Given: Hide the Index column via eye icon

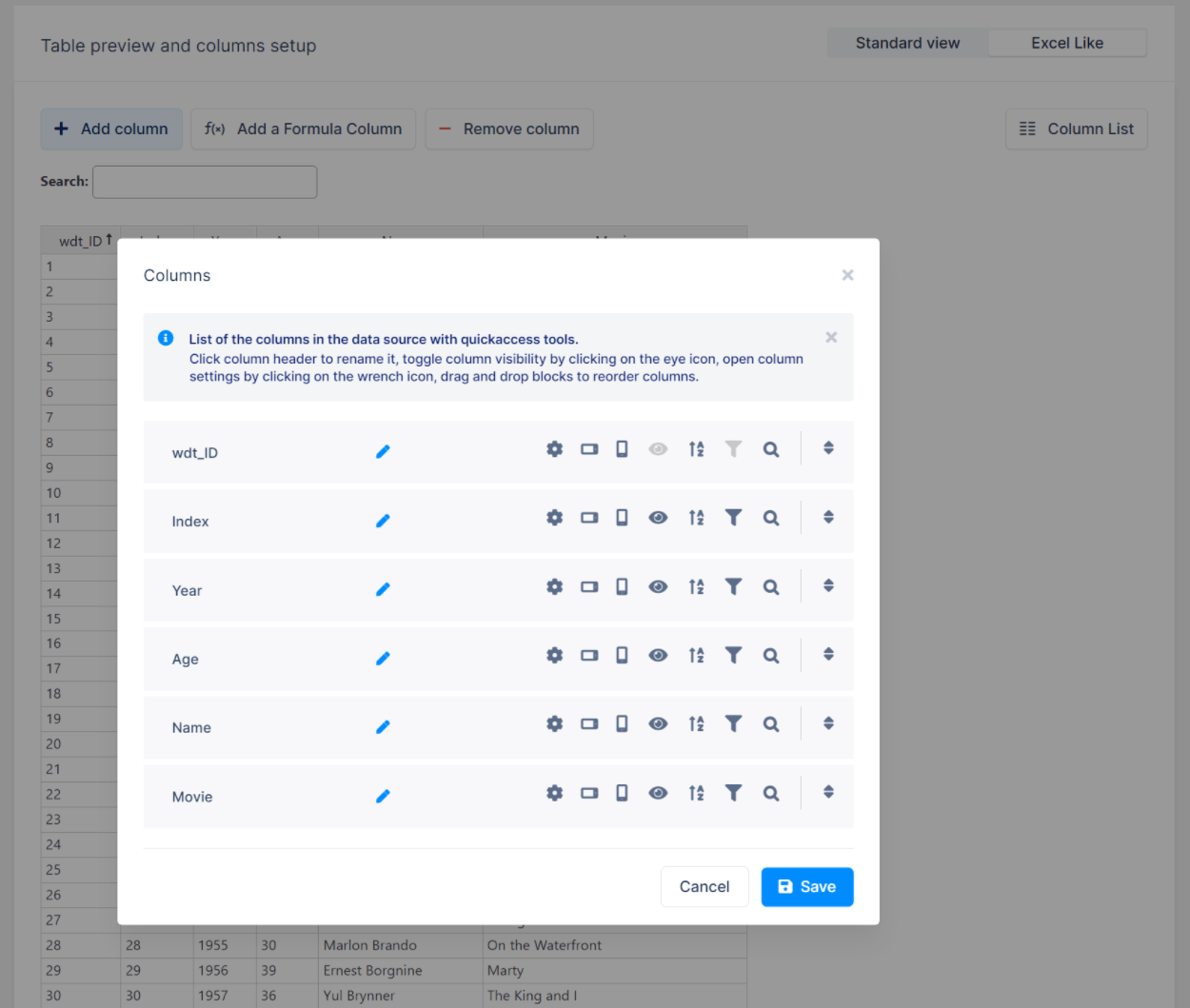Looking at the screenshot, I should click(658, 517).
